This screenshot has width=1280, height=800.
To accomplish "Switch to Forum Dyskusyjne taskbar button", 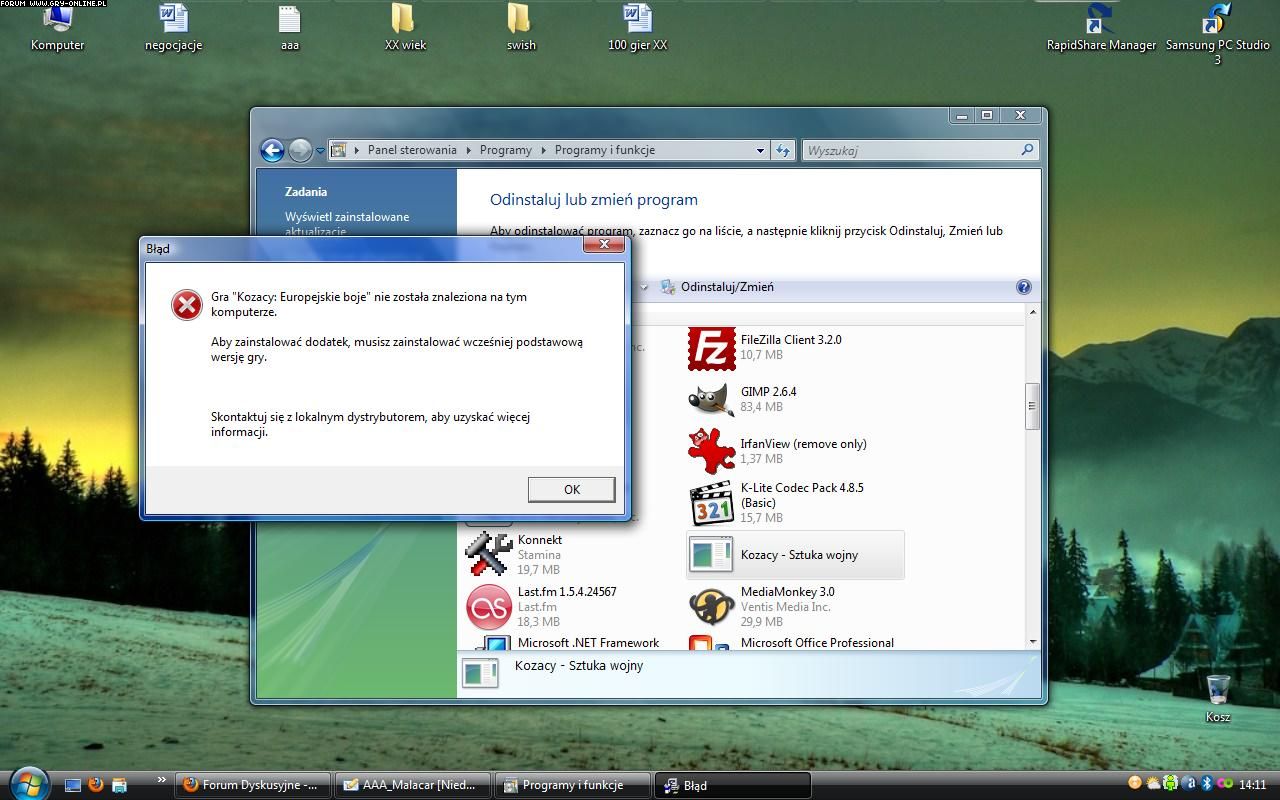I will point(253,785).
